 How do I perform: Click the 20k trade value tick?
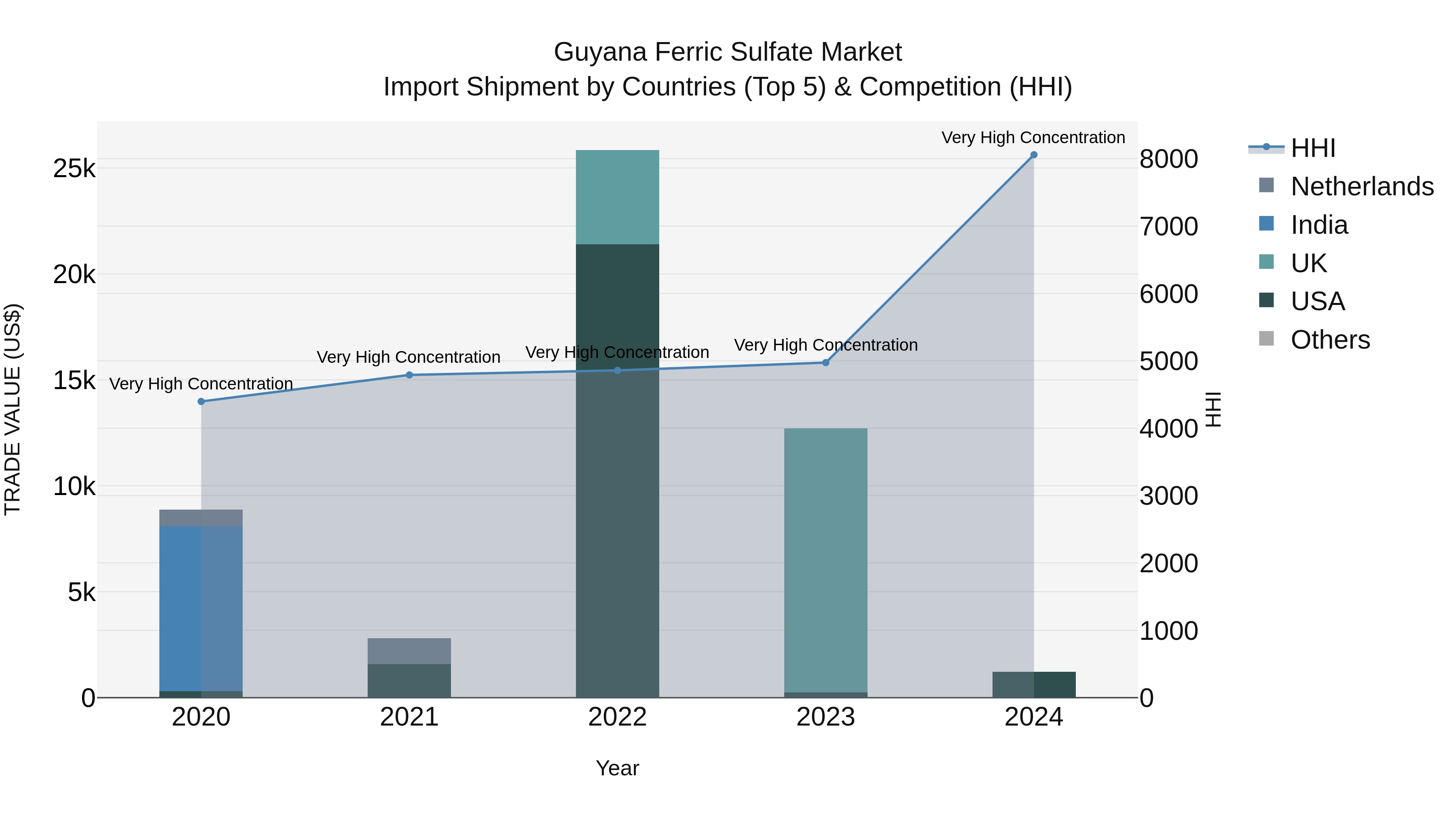pos(74,275)
